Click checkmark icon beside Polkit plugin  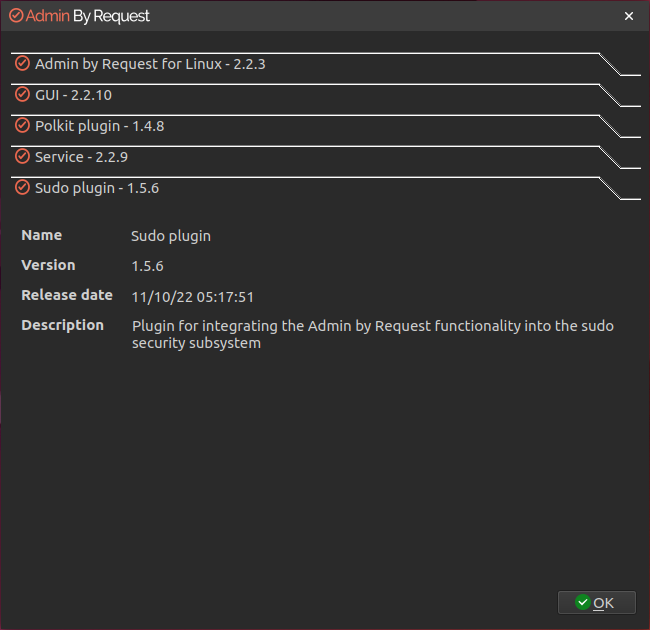(x=22, y=126)
